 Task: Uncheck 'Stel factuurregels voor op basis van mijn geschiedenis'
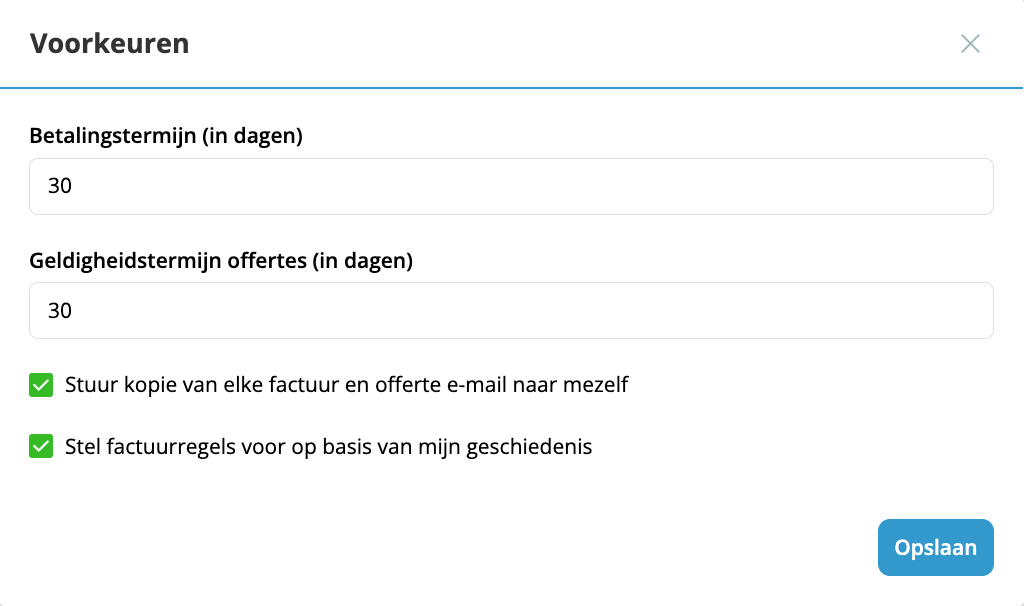click(x=40, y=446)
